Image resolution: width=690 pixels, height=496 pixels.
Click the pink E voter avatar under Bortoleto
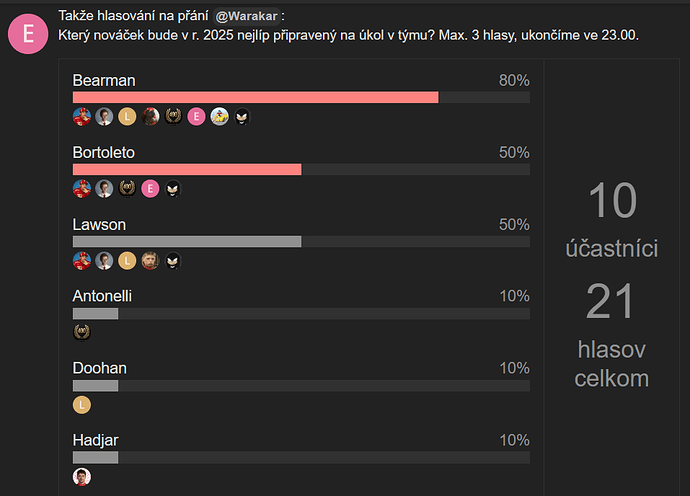click(x=150, y=189)
